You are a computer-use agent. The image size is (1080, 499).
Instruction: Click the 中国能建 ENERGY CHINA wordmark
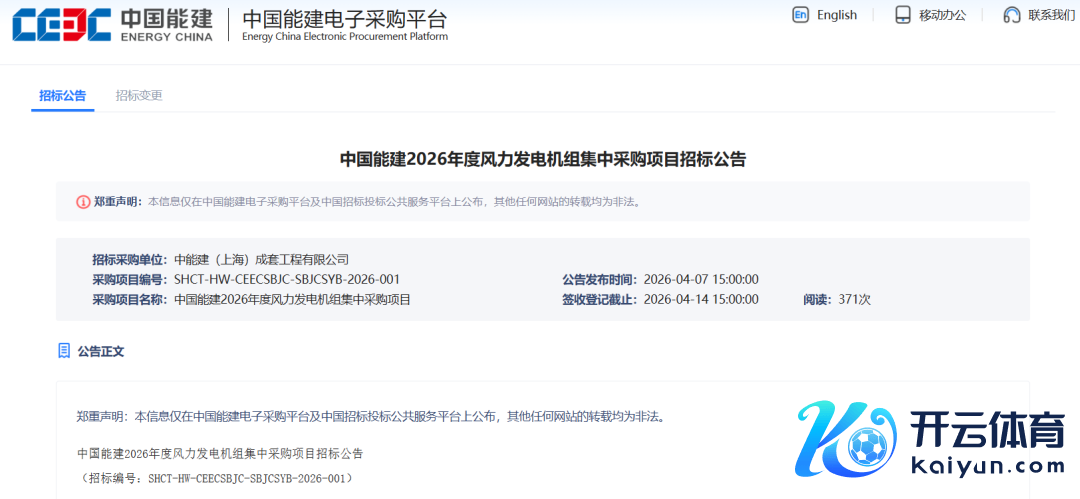click(x=166, y=25)
